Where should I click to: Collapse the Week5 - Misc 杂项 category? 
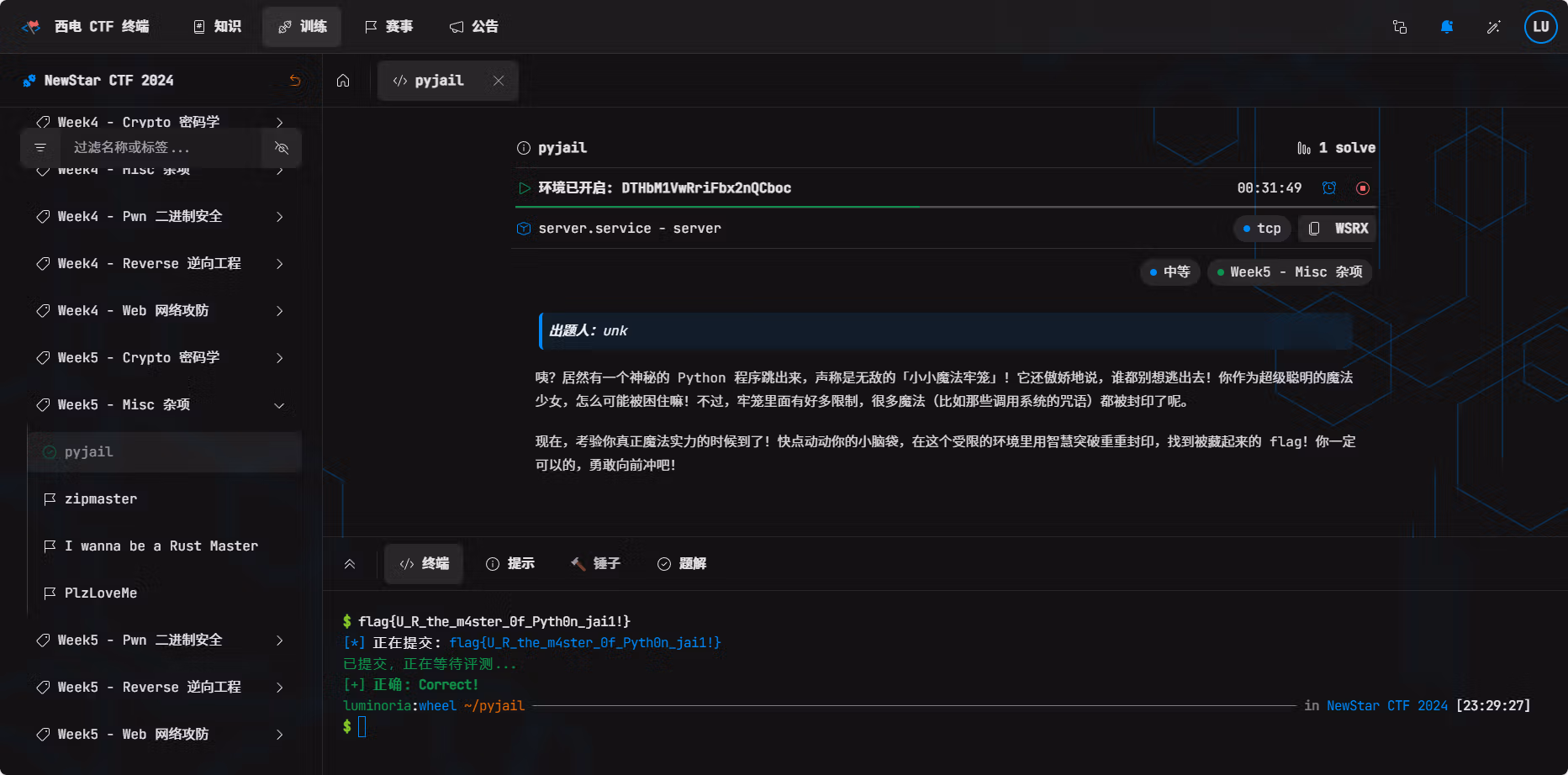click(x=161, y=405)
